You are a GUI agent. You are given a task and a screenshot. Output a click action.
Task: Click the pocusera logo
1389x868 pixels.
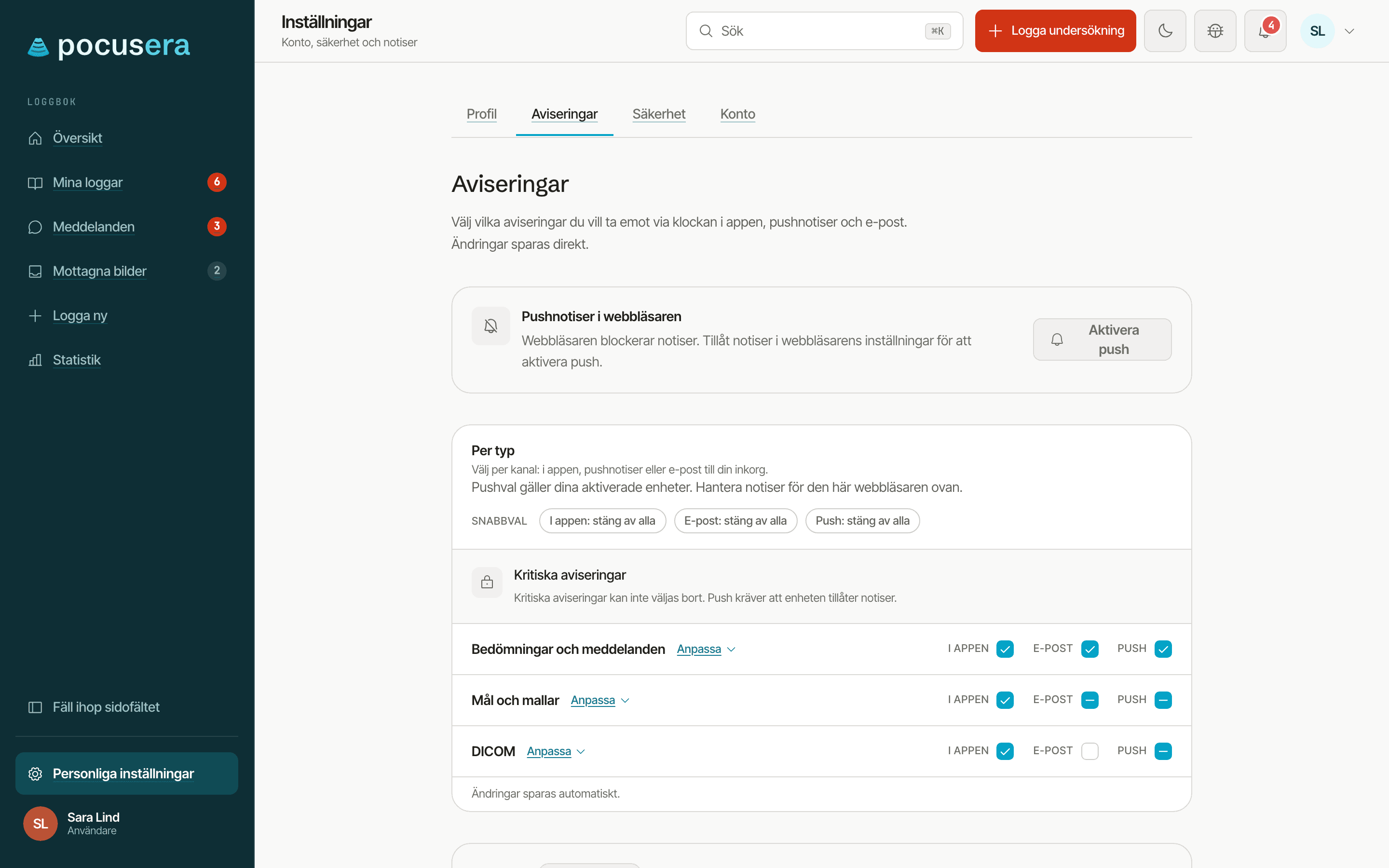pos(109,46)
